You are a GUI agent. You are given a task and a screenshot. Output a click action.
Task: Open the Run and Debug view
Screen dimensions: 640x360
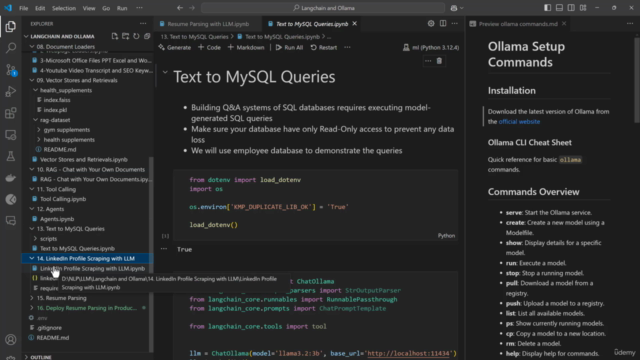click(x=11, y=91)
